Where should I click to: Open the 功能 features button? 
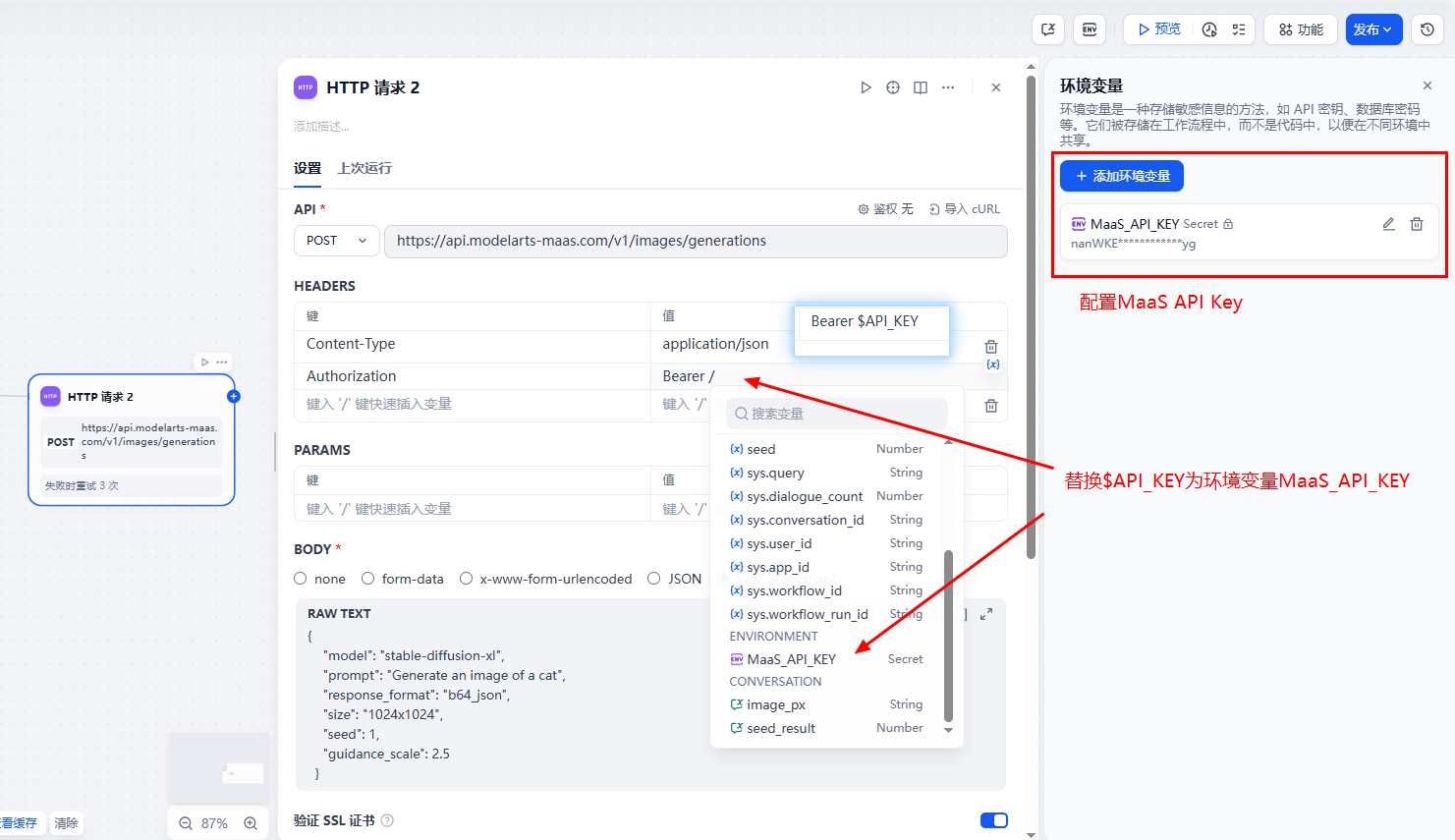pos(1301,29)
